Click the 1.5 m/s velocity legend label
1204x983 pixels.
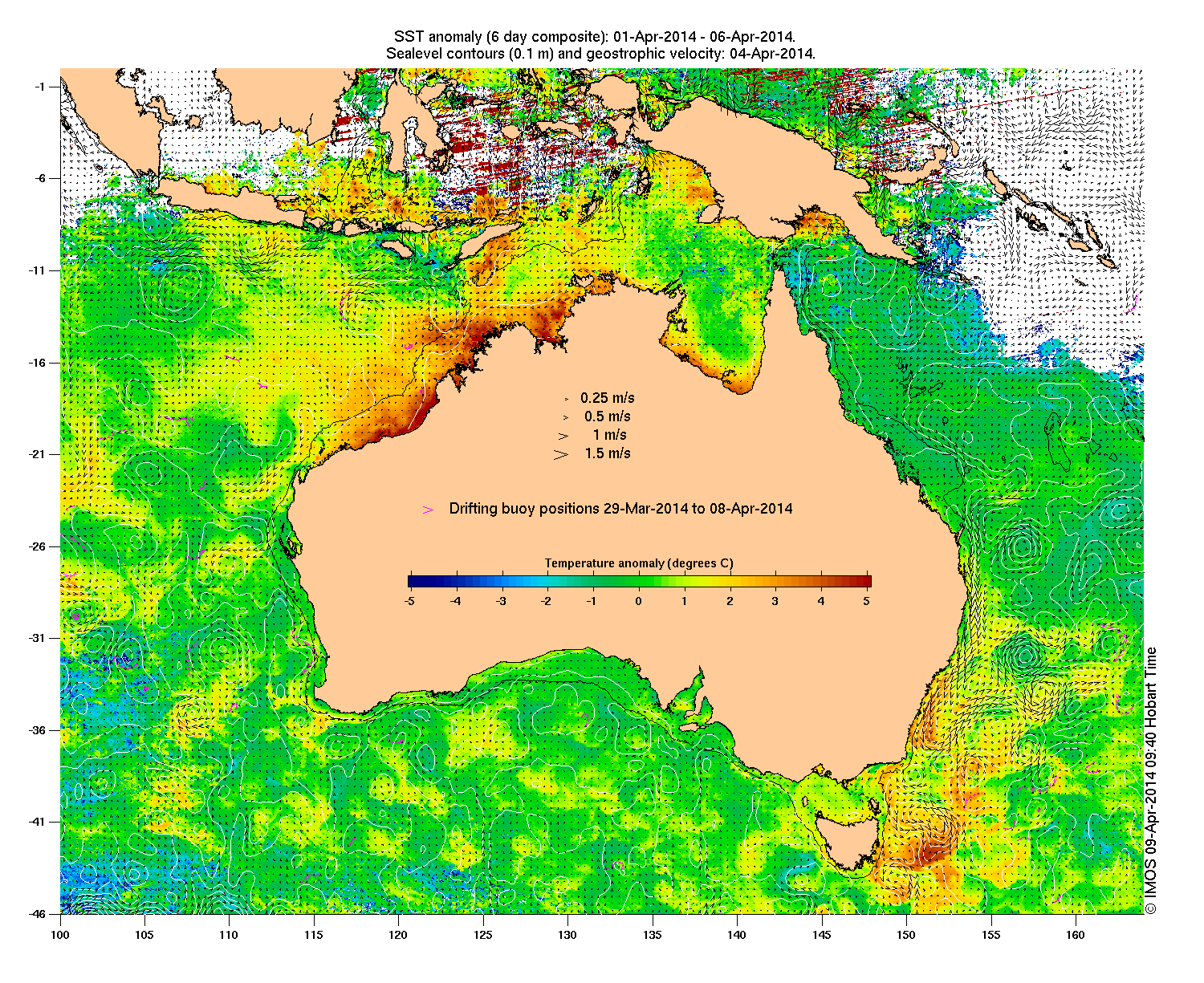[608, 453]
